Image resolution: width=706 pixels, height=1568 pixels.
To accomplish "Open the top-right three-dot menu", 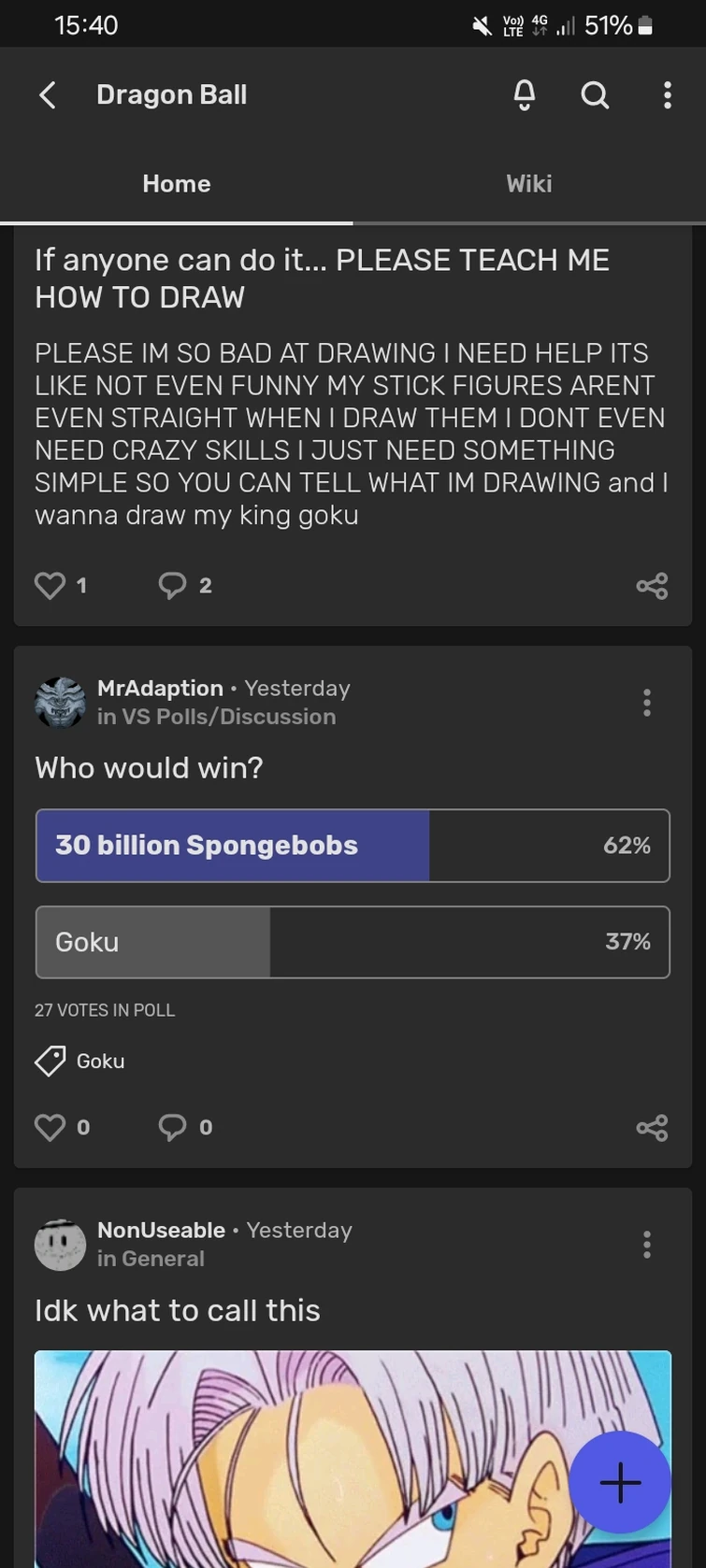I will pos(667,94).
